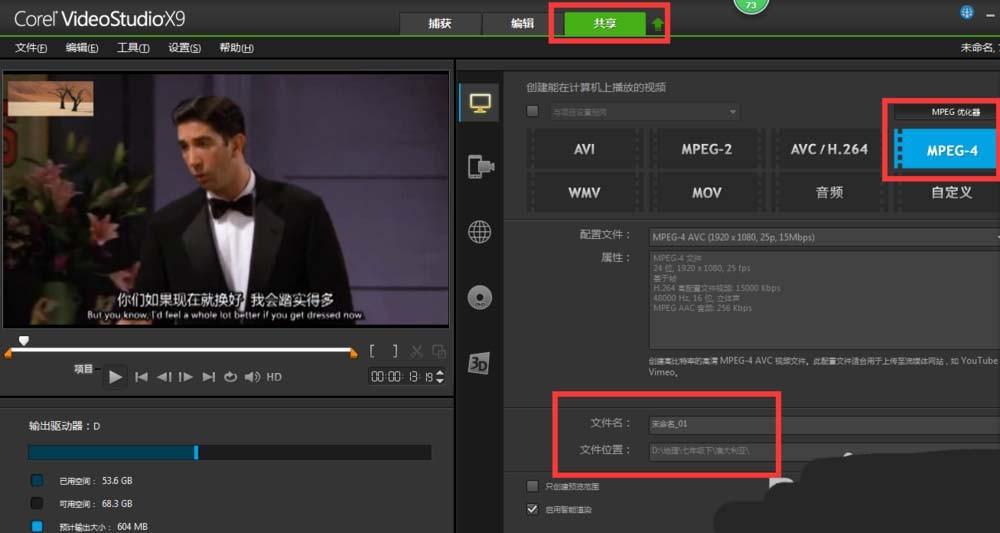Open the 文件 menu
The height and width of the screenshot is (533, 1000).
(x=31, y=48)
